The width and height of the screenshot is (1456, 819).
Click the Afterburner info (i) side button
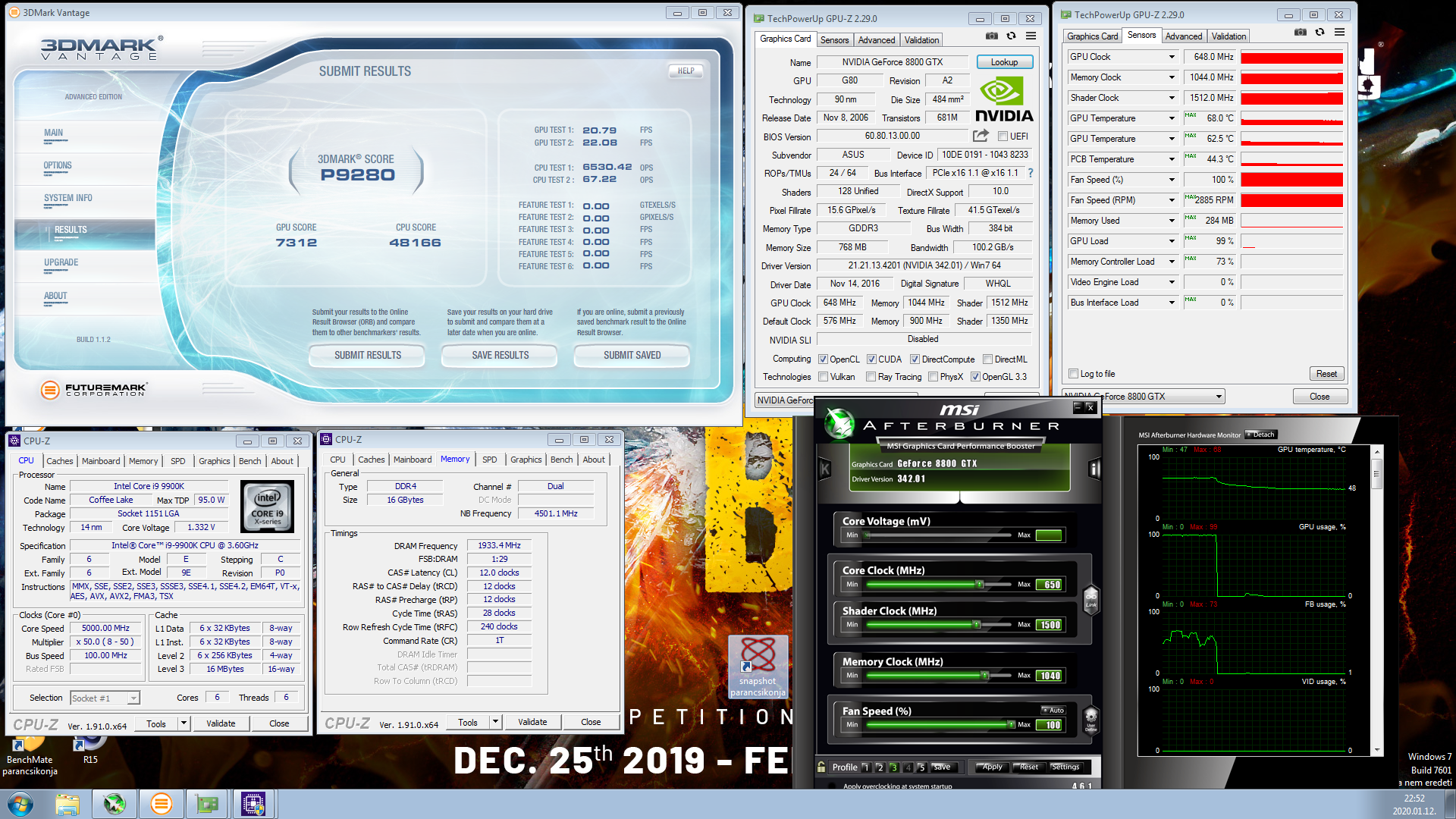pyautogui.click(x=1094, y=469)
